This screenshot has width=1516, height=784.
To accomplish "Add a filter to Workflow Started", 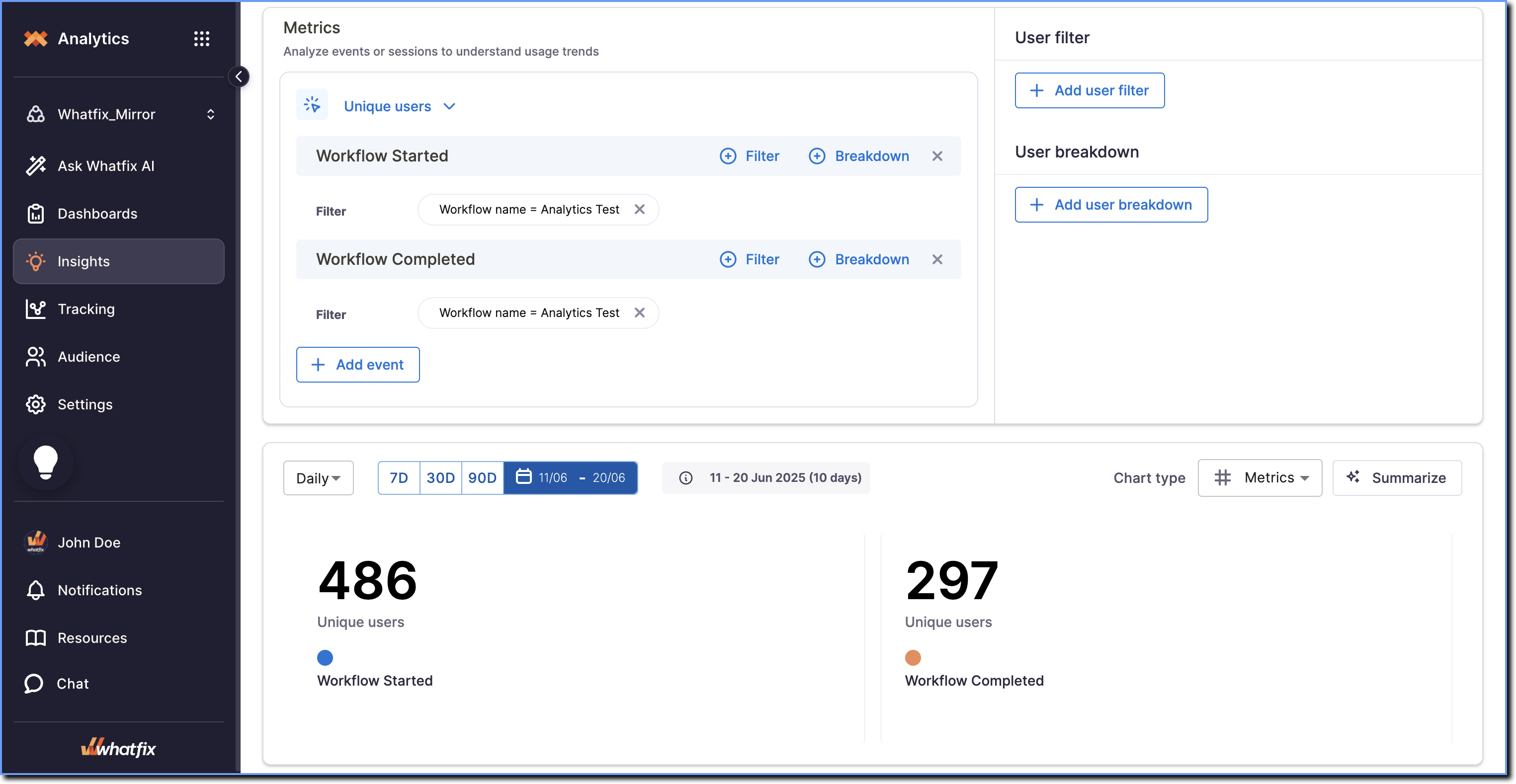I will click(749, 156).
